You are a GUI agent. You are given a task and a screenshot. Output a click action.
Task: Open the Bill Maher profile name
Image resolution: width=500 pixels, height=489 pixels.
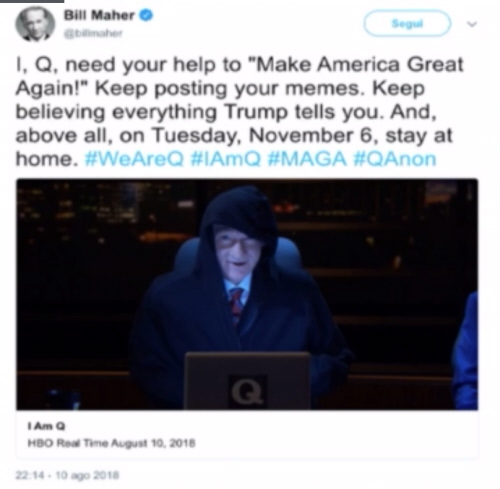99,15
